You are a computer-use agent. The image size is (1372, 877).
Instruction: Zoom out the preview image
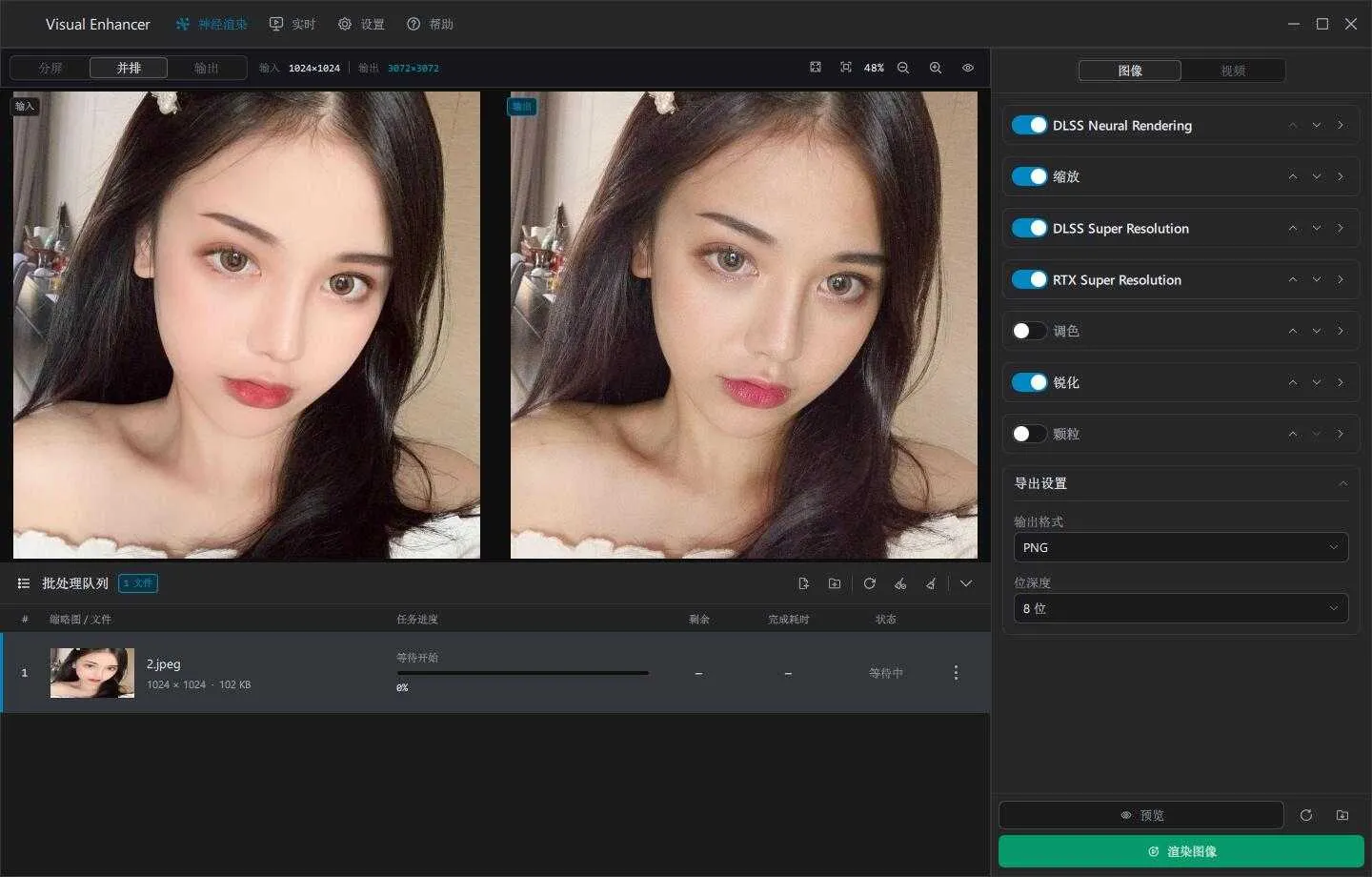tap(903, 68)
